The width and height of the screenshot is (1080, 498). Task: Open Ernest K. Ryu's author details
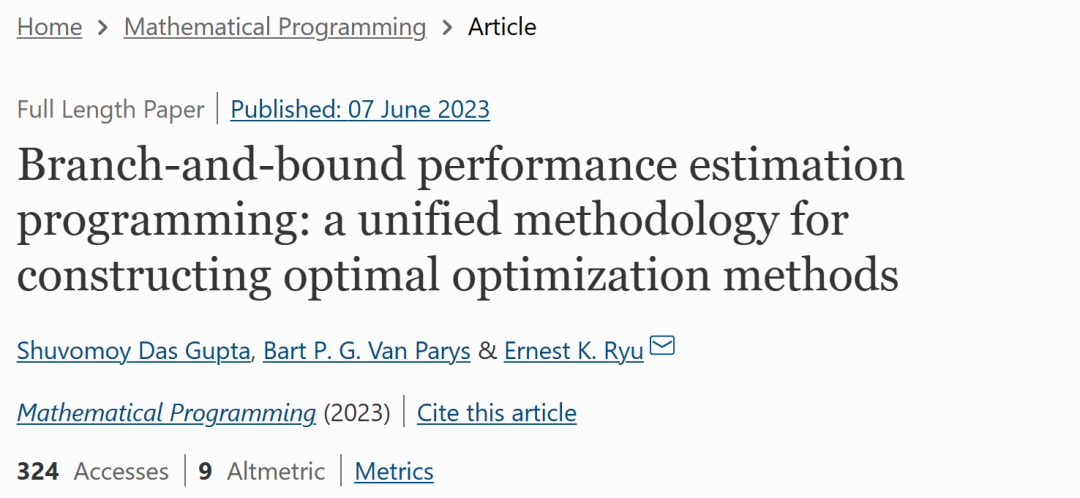click(x=573, y=352)
